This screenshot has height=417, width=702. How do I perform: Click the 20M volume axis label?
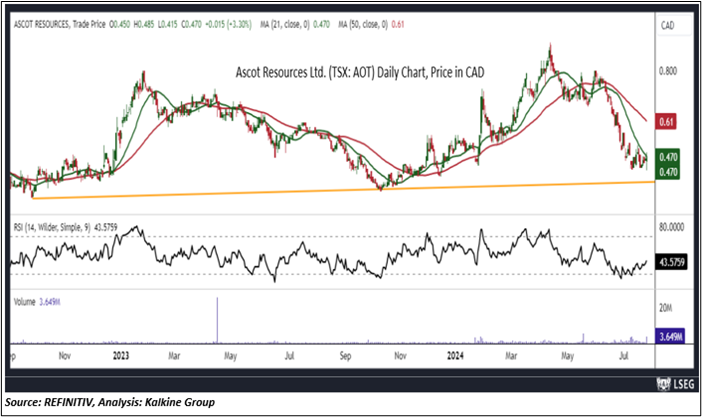pyautogui.click(x=666, y=309)
